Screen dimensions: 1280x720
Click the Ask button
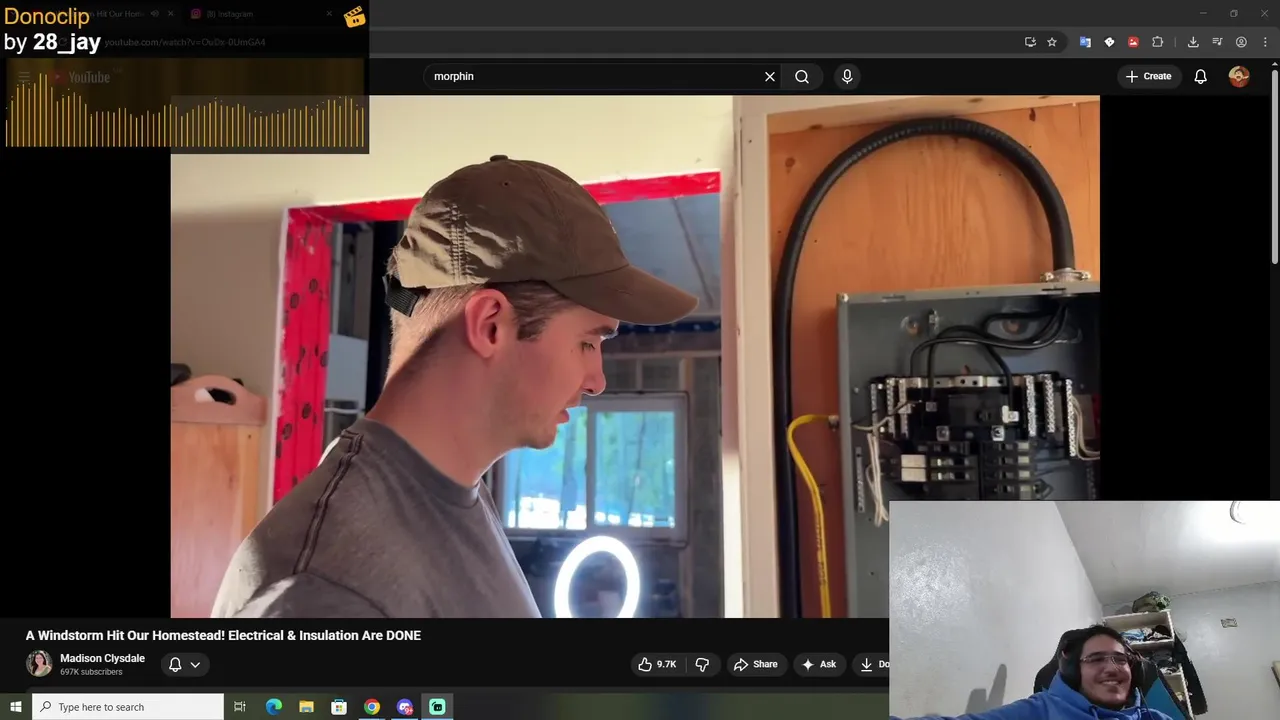819,664
